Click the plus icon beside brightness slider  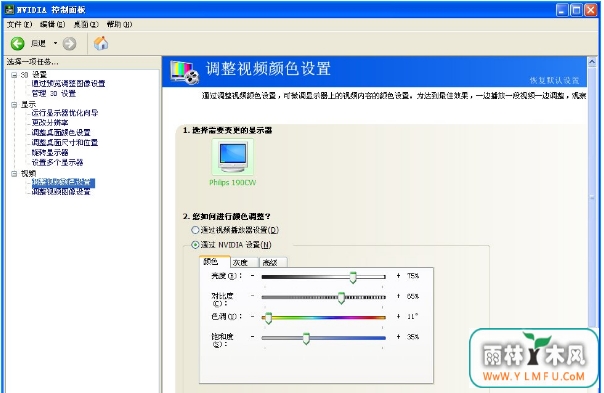click(x=398, y=276)
